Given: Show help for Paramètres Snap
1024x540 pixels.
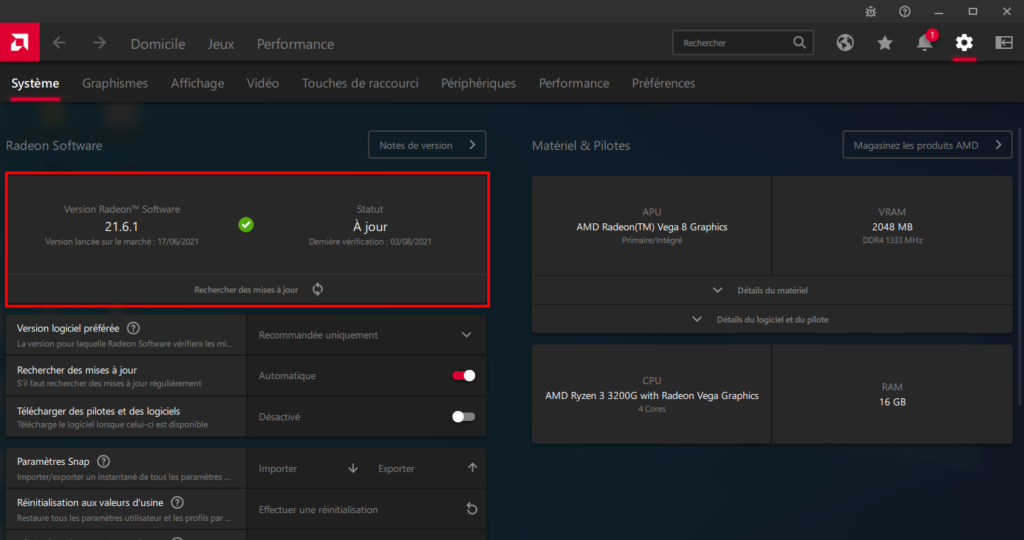Looking at the screenshot, I should click(x=103, y=462).
